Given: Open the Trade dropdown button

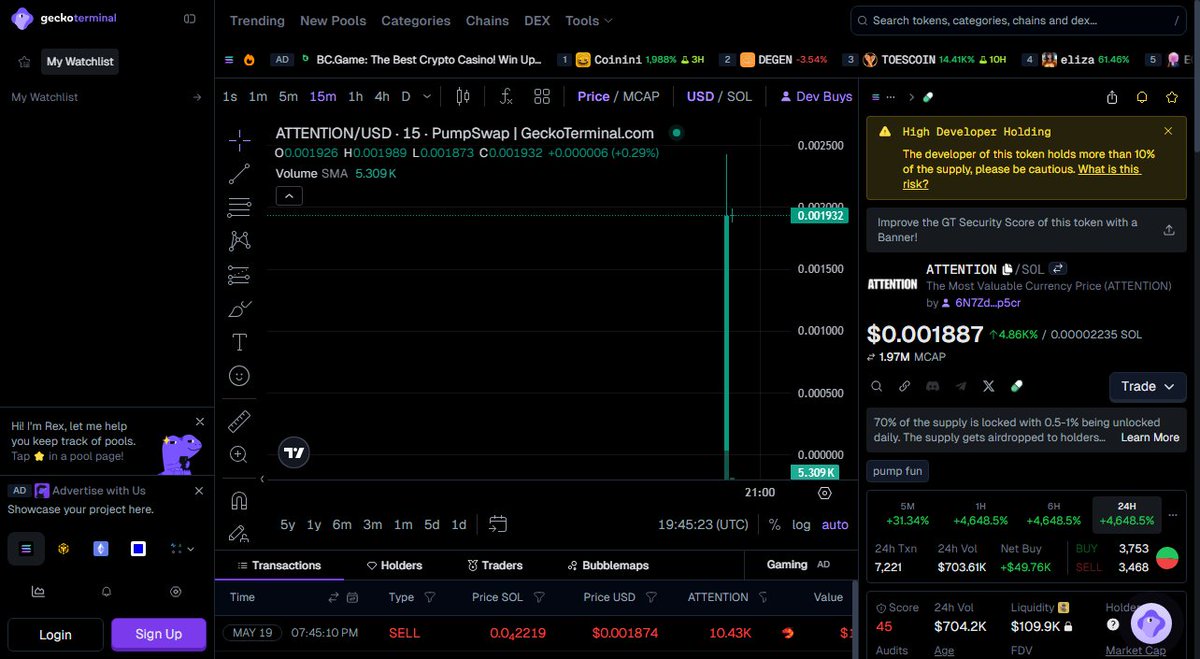Looking at the screenshot, I should (1148, 386).
